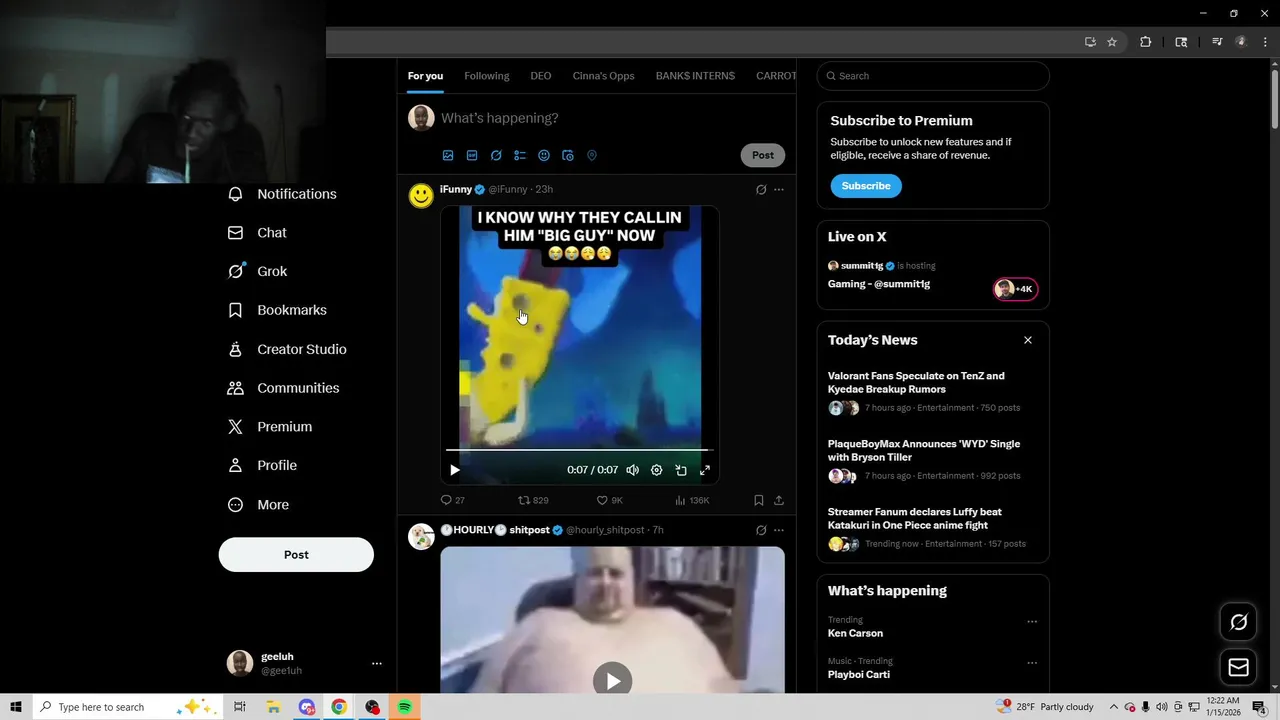Image resolution: width=1280 pixels, height=720 pixels.
Task: Open Communities in the sidebar
Action: point(284,388)
